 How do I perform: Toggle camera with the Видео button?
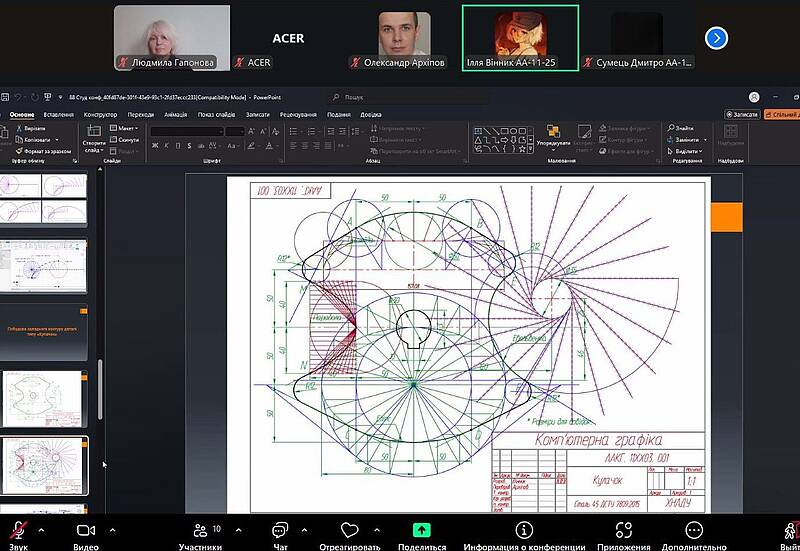tap(85, 530)
